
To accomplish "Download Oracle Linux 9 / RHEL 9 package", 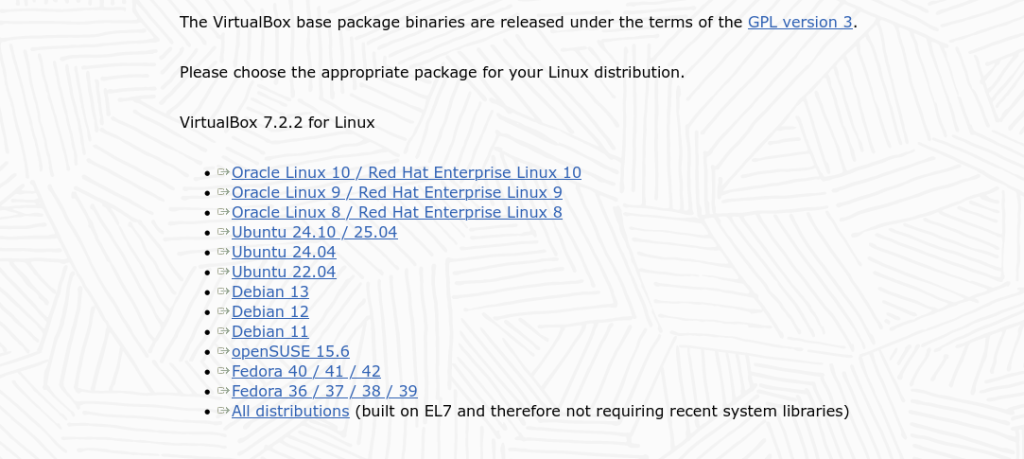I will (x=397, y=192).
